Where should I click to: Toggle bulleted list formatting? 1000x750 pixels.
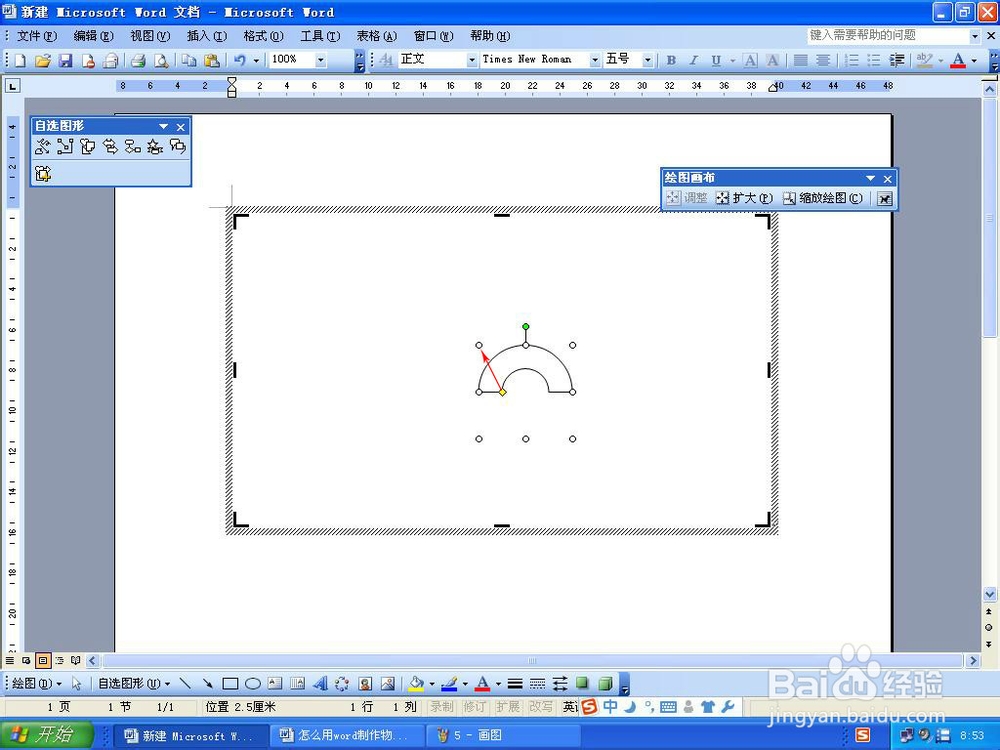[874, 61]
